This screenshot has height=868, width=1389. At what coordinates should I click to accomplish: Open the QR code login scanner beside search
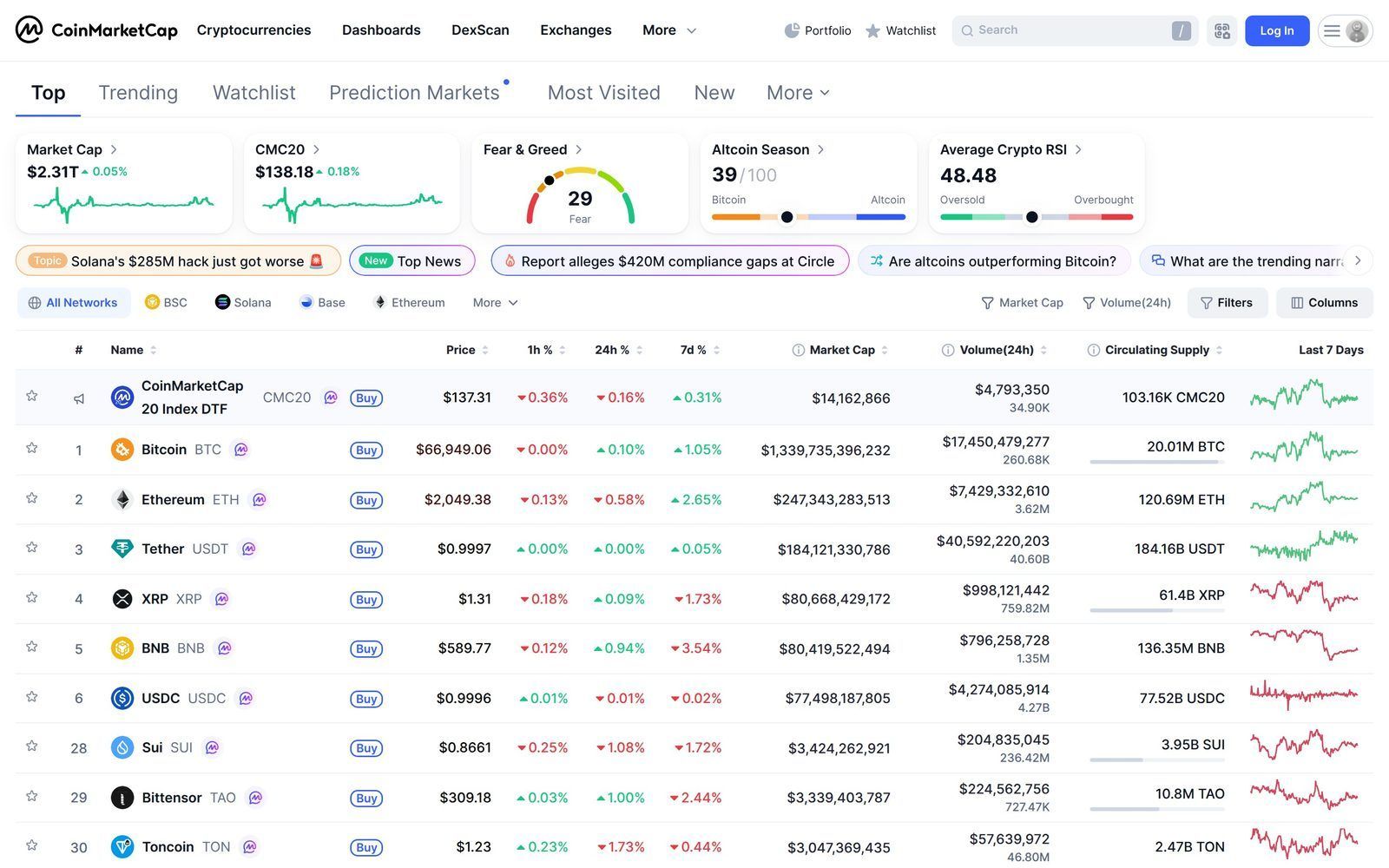1221,30
